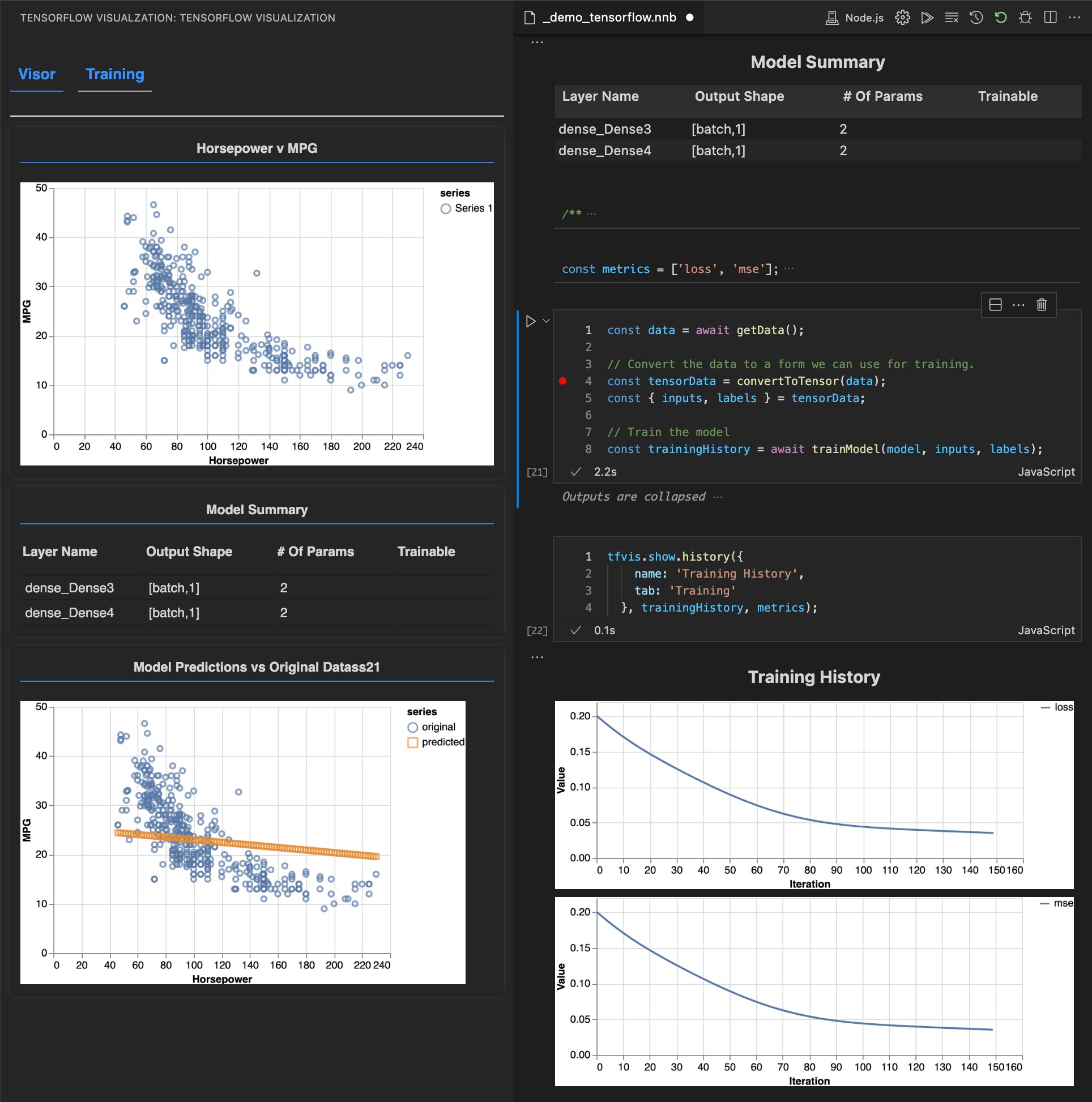Select the _demo_tensorflow.nnb editor tab

pos(609,18)
